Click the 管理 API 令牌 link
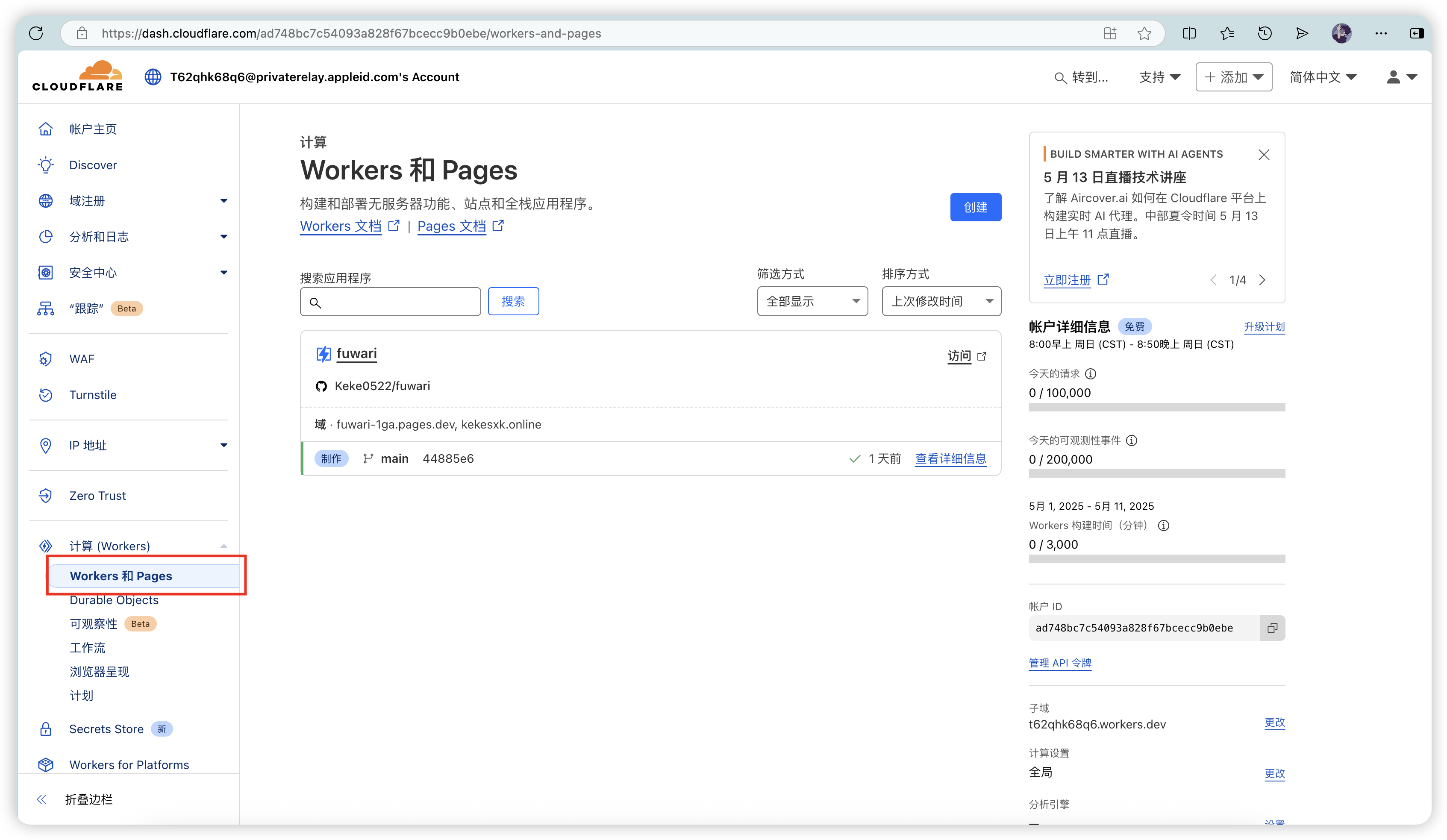Screen dimensions: 1447x840 [1059, 663]
